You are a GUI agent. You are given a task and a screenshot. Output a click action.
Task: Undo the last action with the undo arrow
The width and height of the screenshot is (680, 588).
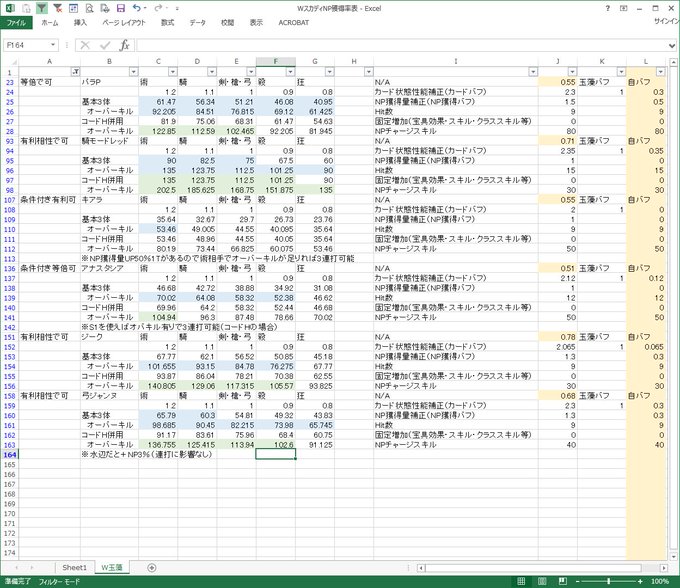(136, 8)
